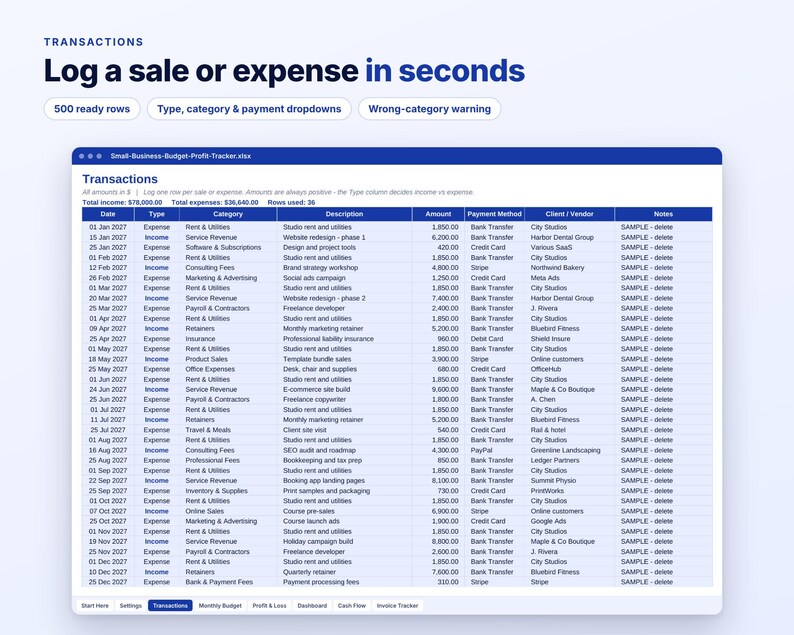Viewport: 794px width, 635px height.
Task: Open the Start Here sheet tab
Action: click(x=95, y=606)
